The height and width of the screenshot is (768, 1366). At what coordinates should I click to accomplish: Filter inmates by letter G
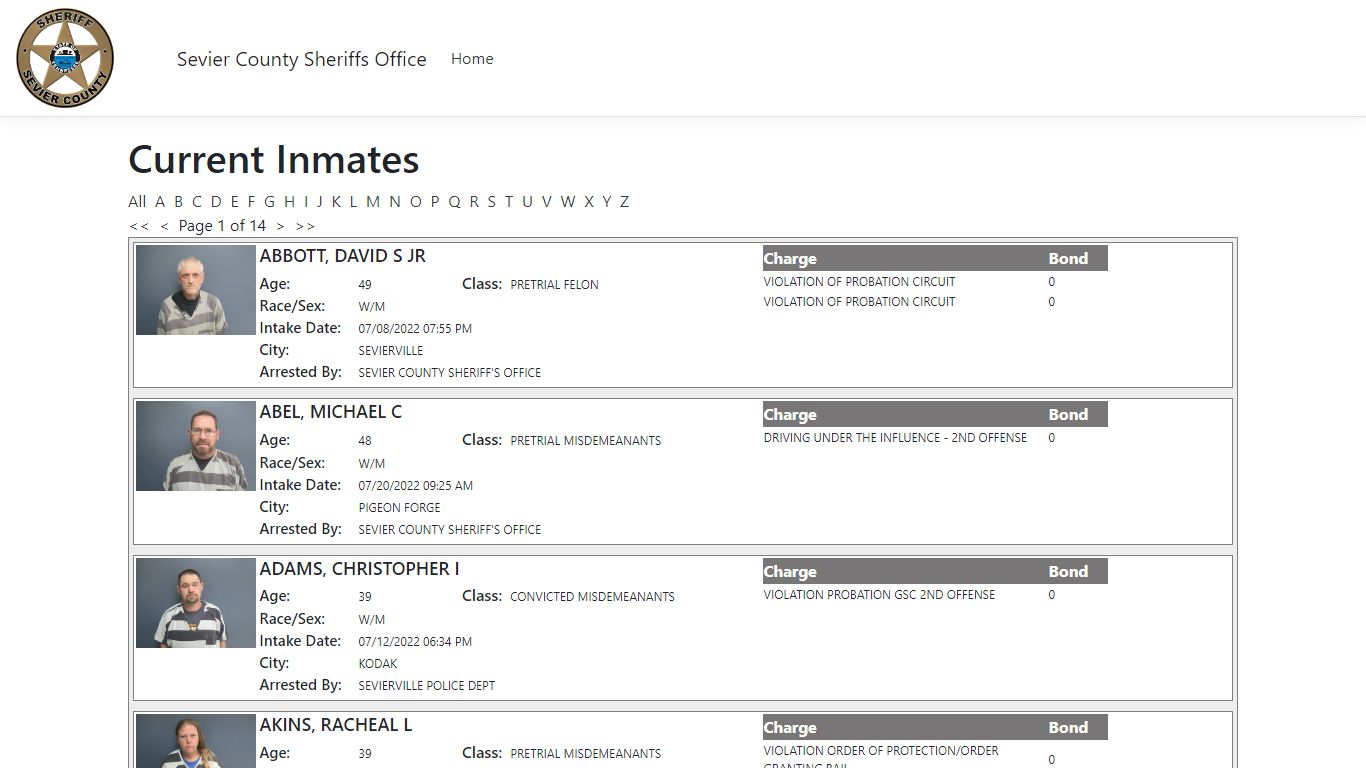(x=269, y=201)
